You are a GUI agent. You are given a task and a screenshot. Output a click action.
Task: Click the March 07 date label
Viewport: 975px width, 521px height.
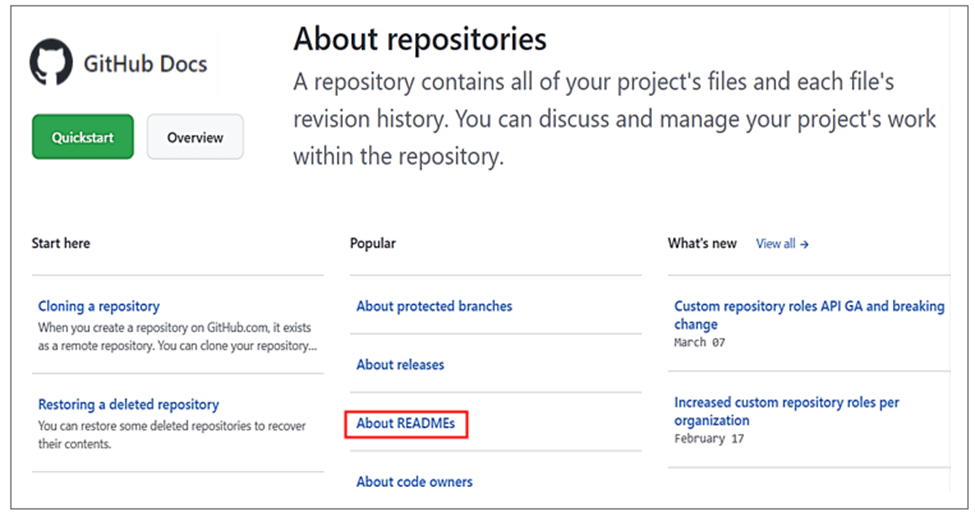699,342
